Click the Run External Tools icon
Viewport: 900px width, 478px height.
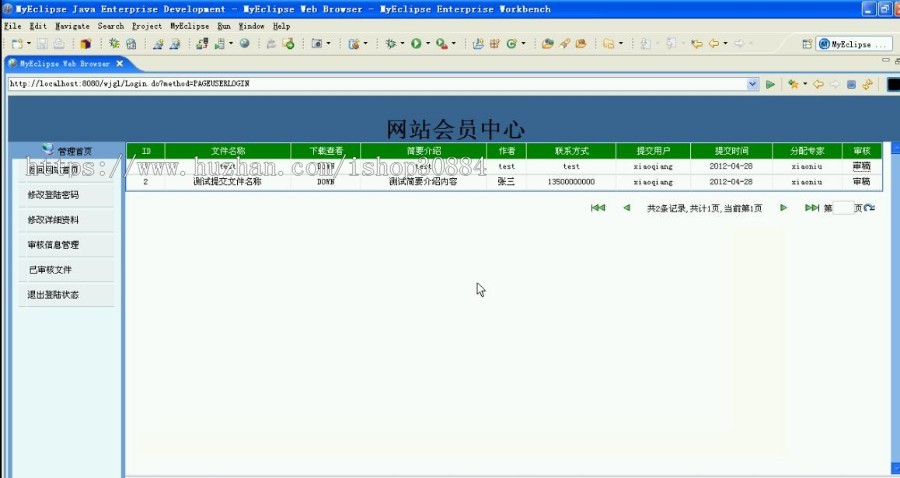pos(441,44)
